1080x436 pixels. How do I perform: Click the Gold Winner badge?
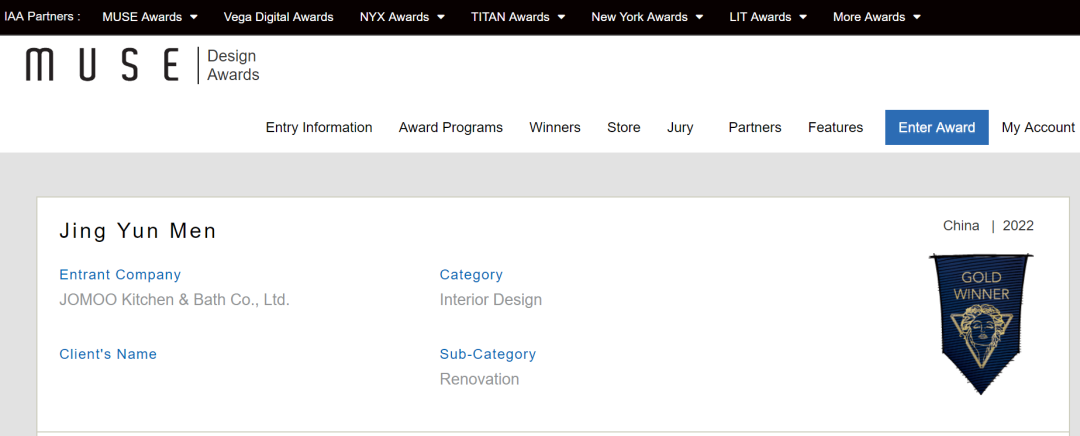point(981,324)
